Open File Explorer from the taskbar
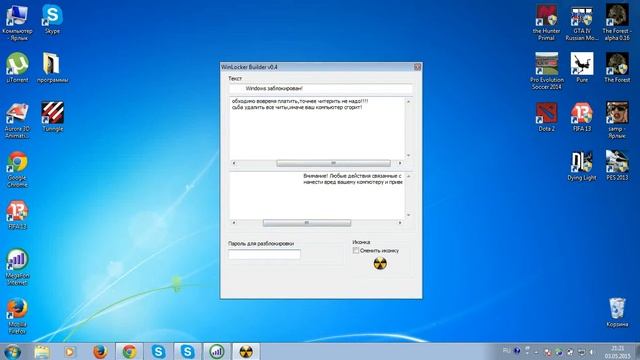The height and width of the screenshot is (360, 640). coord(42,352)
